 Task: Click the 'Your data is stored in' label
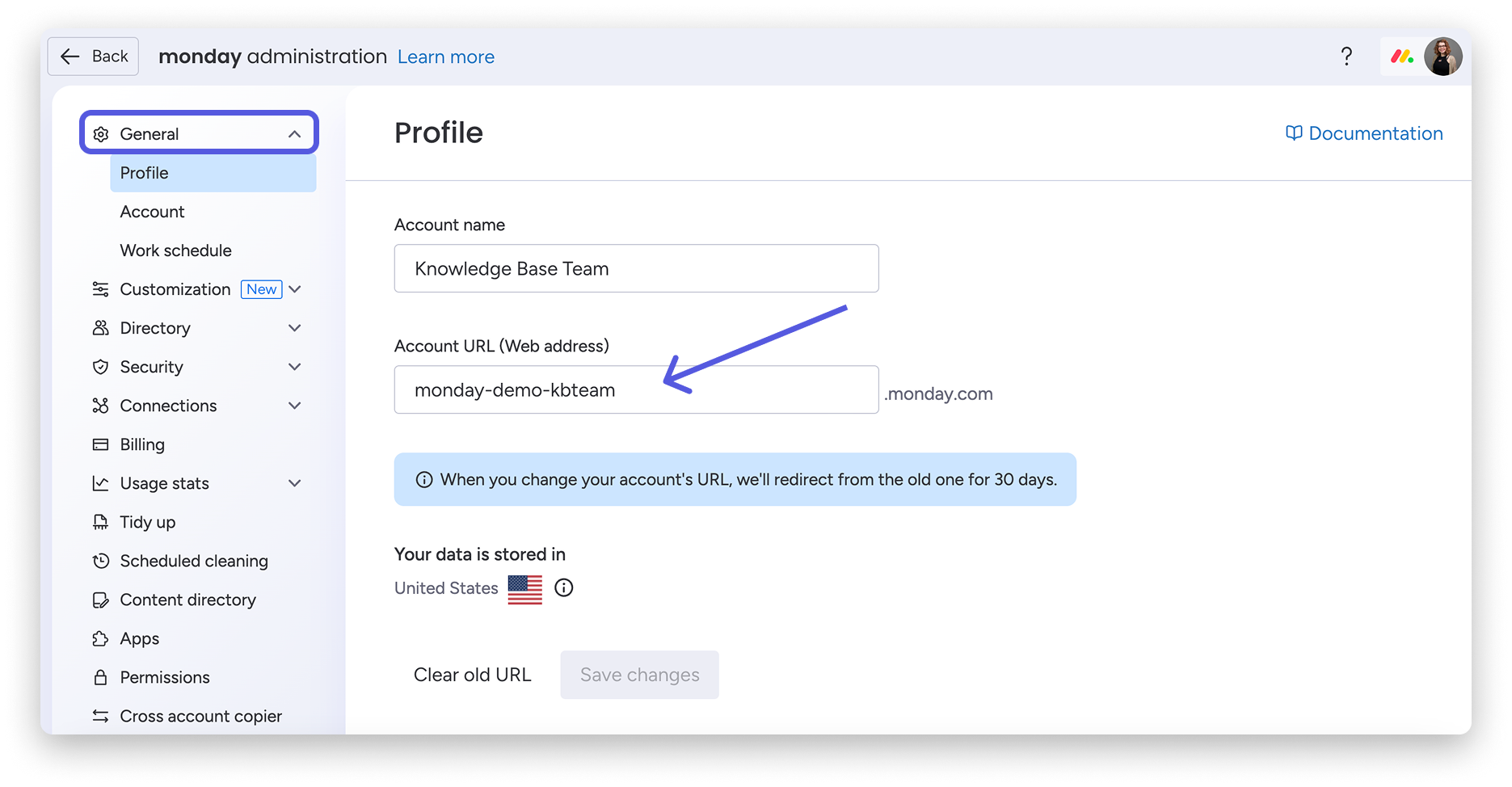click(480, 554)
